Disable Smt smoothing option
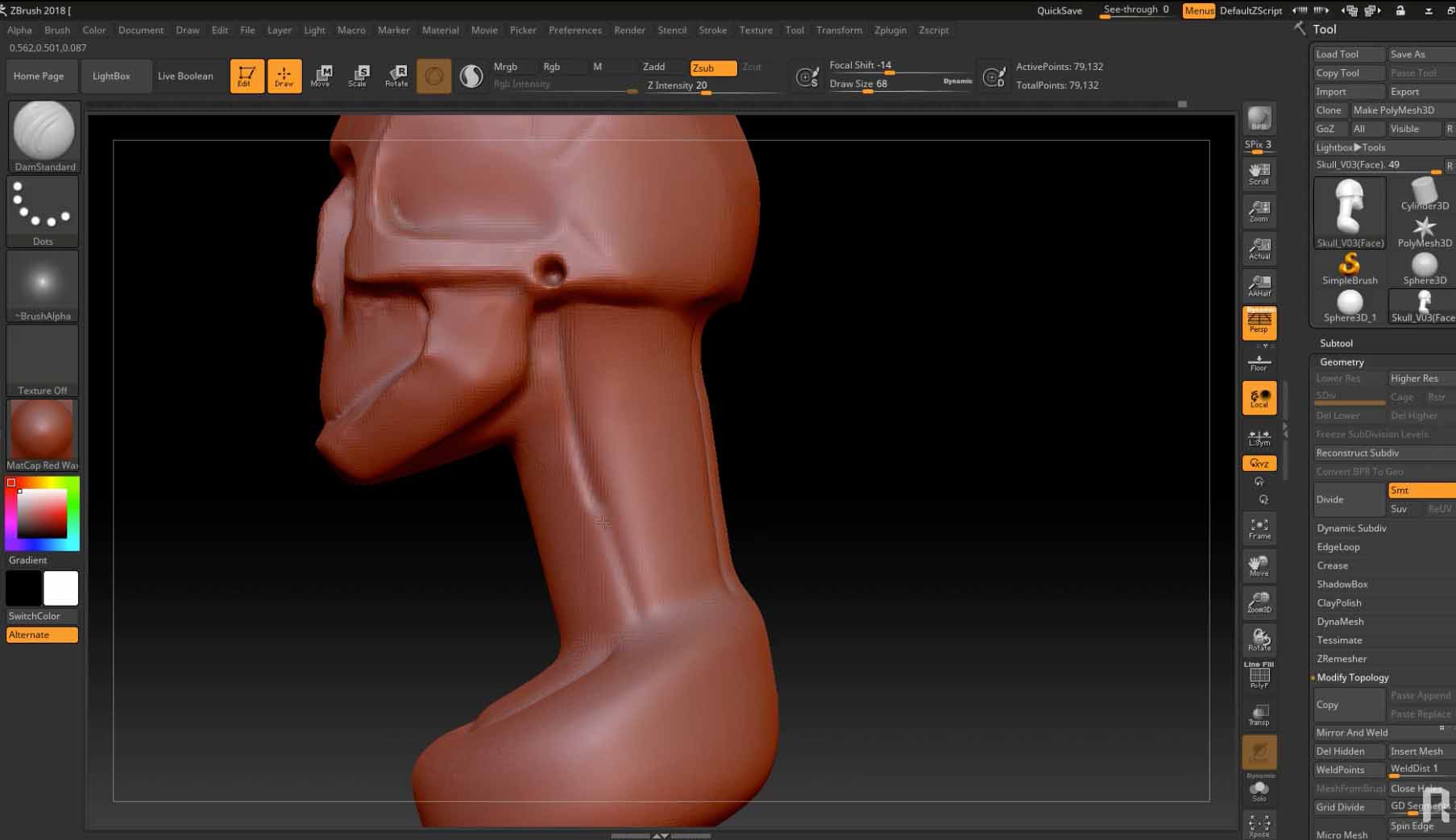Screen dimensions: 1456x840 pyautogui.click(x=1420, y=490)
